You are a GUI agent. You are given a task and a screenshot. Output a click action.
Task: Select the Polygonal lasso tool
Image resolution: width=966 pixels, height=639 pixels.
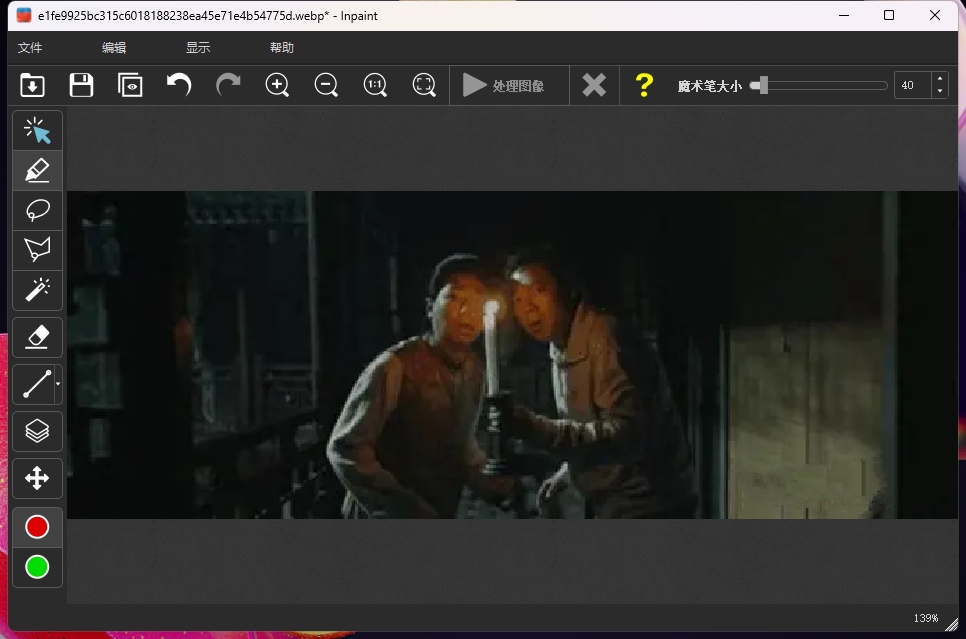click(37, 250)
